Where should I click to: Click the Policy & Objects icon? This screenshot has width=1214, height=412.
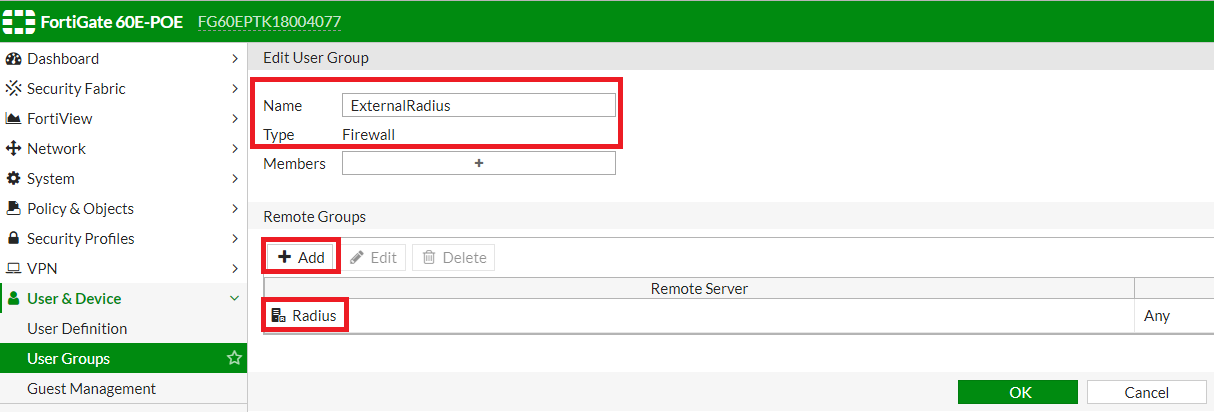[14, 209]
